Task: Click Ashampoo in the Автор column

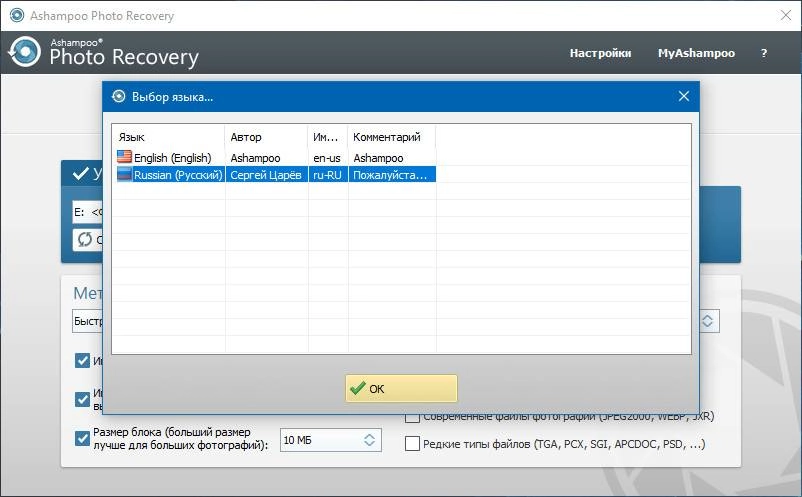Action: pyautogui.click(x=255, y=158)
